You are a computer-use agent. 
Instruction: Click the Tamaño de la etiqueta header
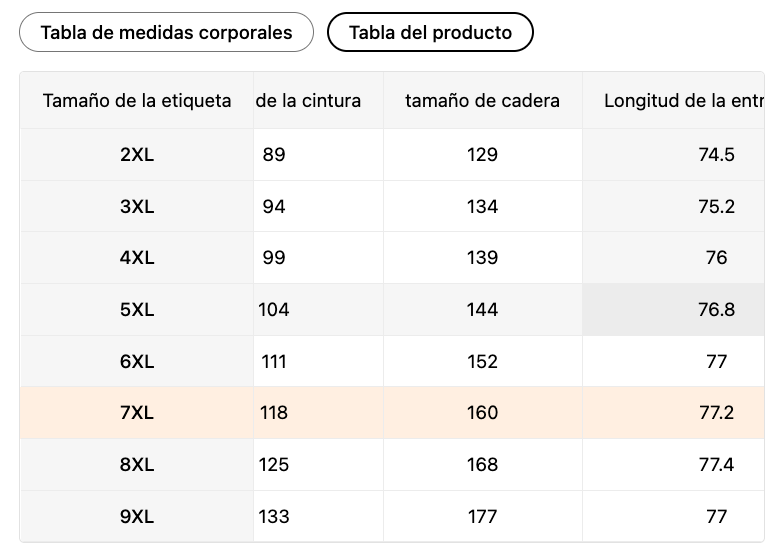point(137,100)
